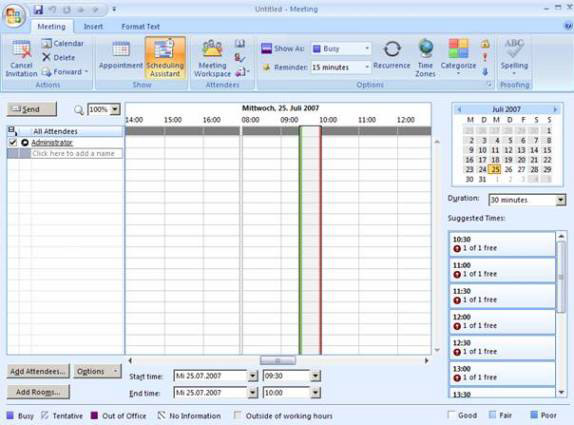Screen dimensions: 574x425
Task: Go to previous month in calendar
Action: [459, 109]
